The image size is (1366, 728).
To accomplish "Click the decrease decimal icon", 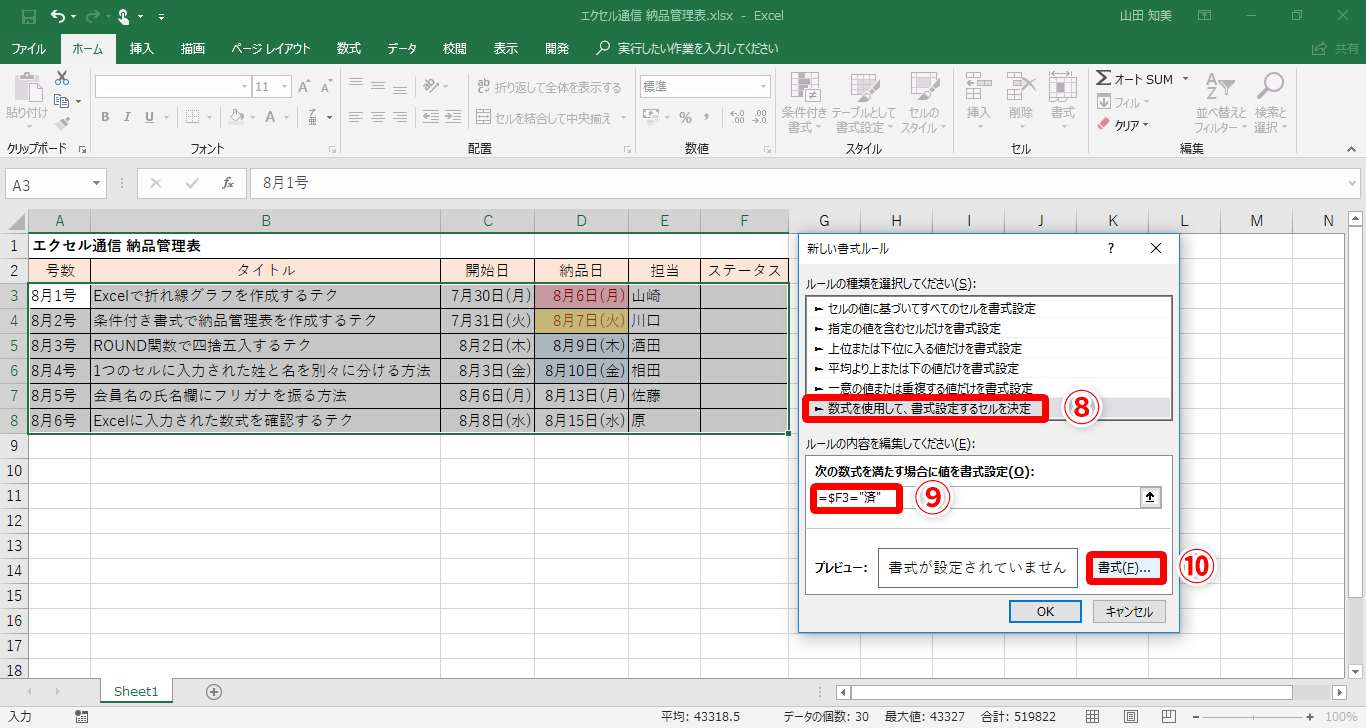I will click(758, 117).
